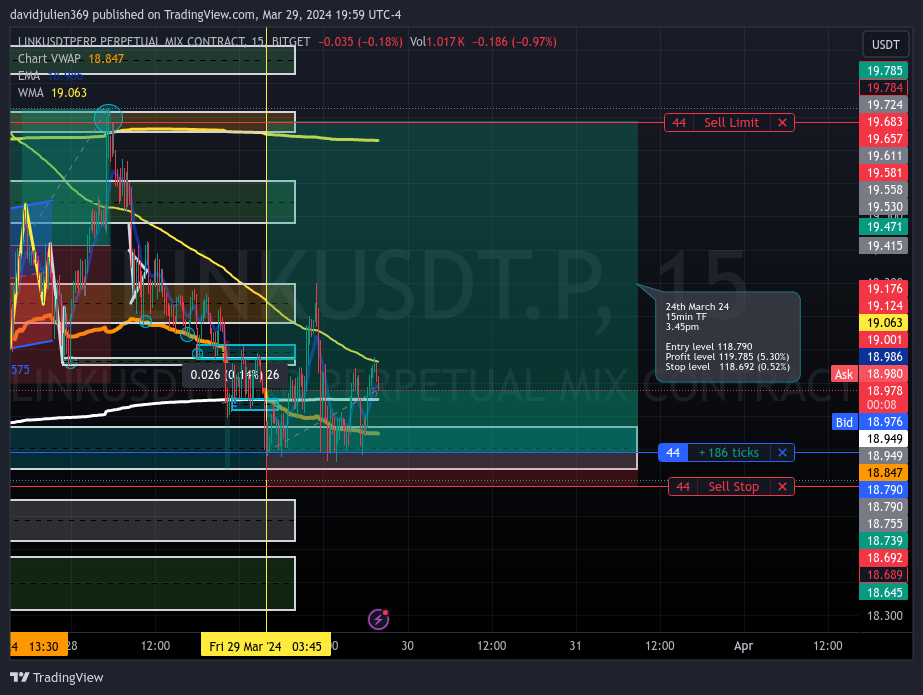Click the Apr date on time axis

point(743,646)
